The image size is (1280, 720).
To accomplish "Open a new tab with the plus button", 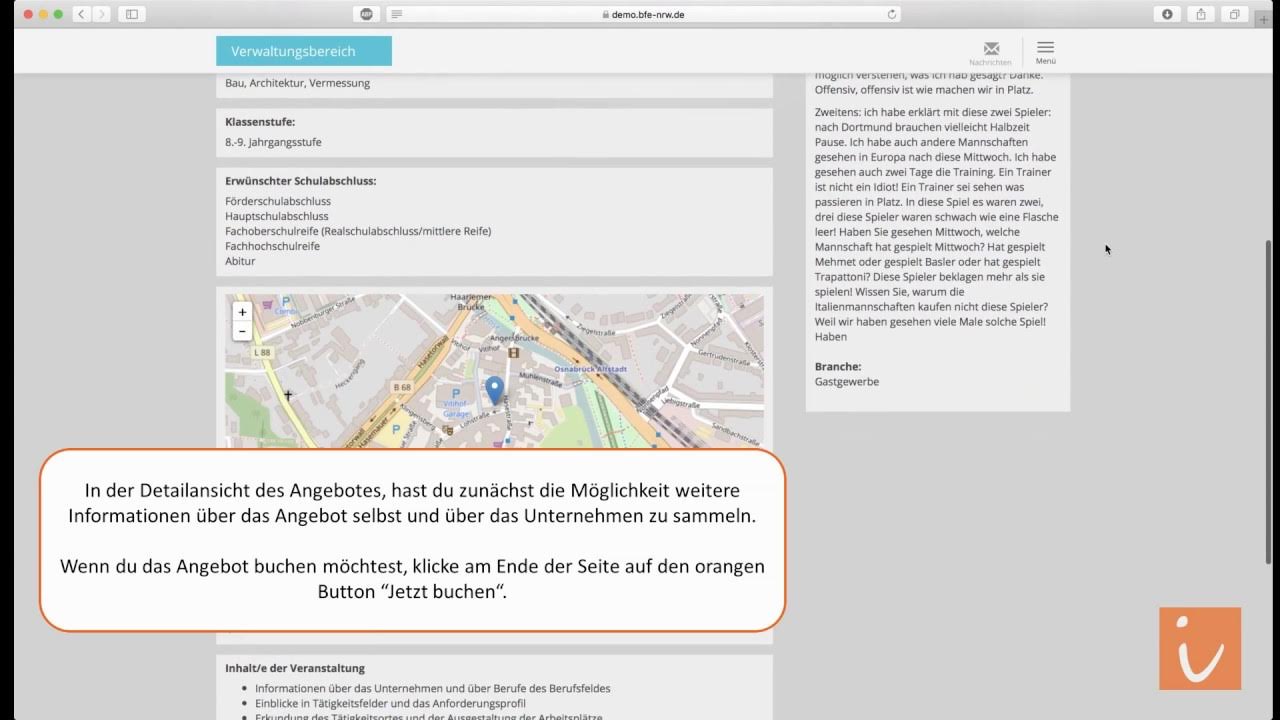I will coord(1265,20).
